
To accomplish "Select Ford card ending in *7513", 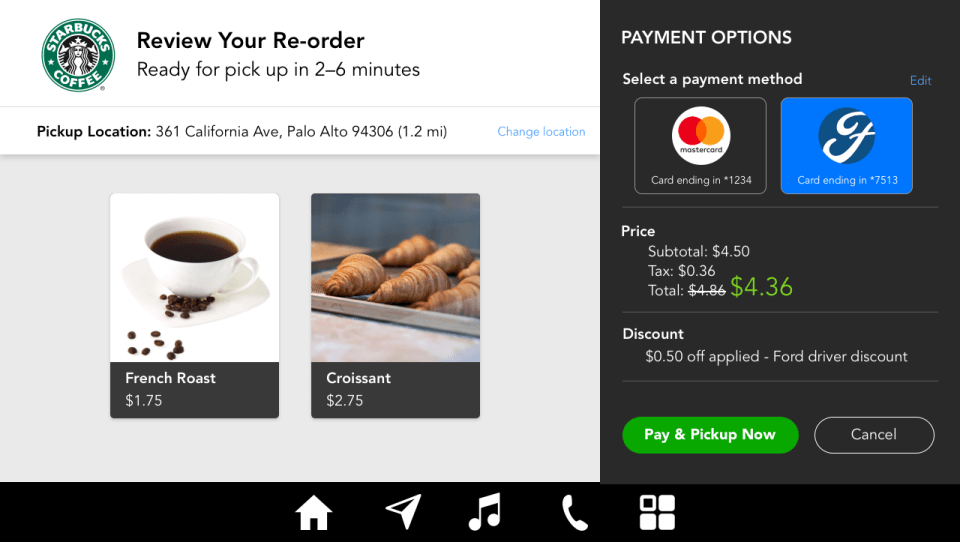I will 846,145.
